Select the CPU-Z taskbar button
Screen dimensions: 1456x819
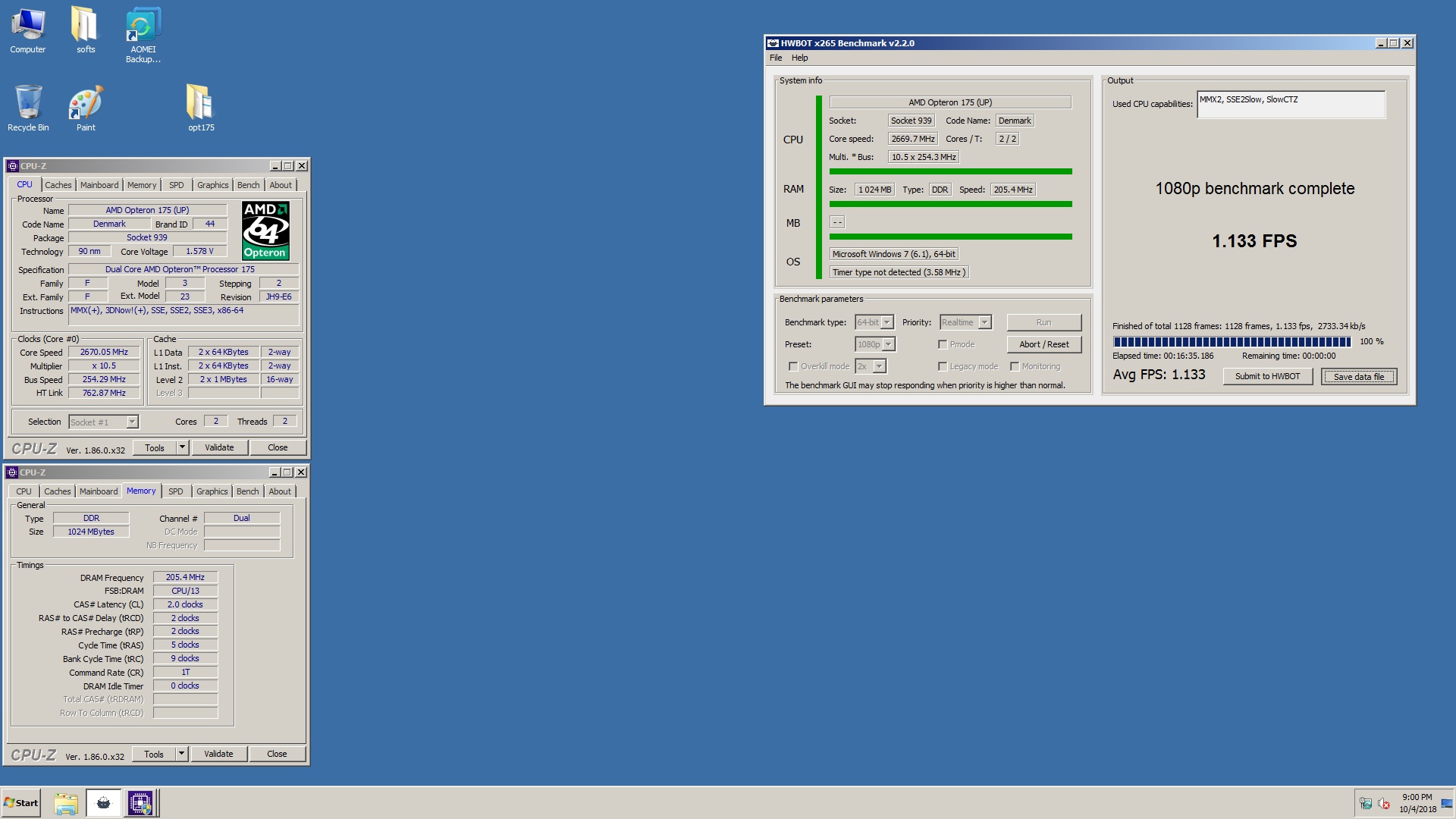pyautogui.click(x=140, y=803)
